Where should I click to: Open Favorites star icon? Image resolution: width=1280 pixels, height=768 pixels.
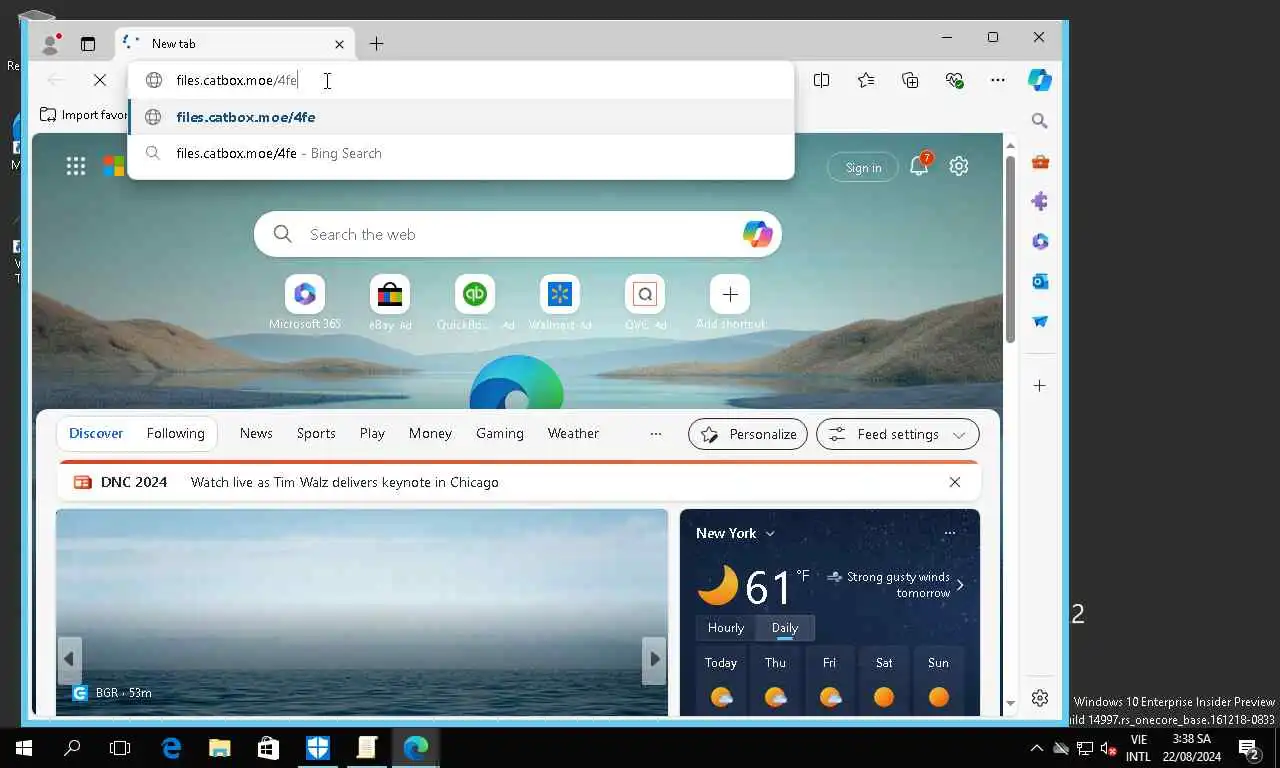(866, 80)
